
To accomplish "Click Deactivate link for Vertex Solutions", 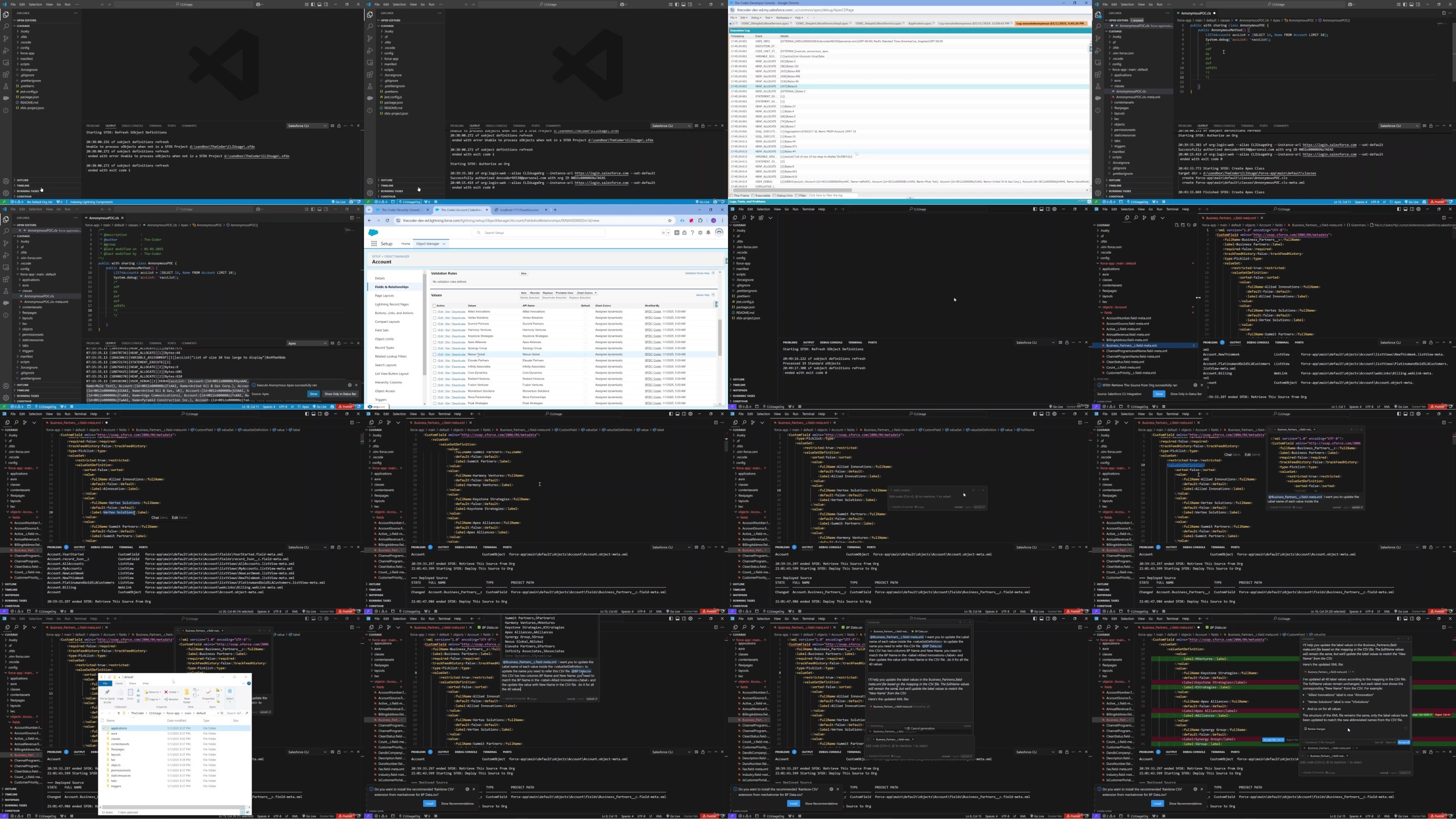I will pos(459,318).
